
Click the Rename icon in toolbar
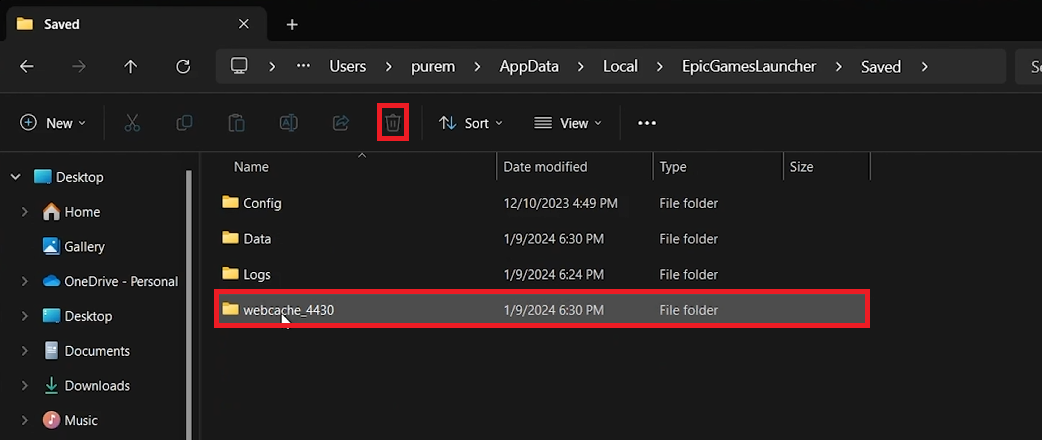tap(288, 123)
